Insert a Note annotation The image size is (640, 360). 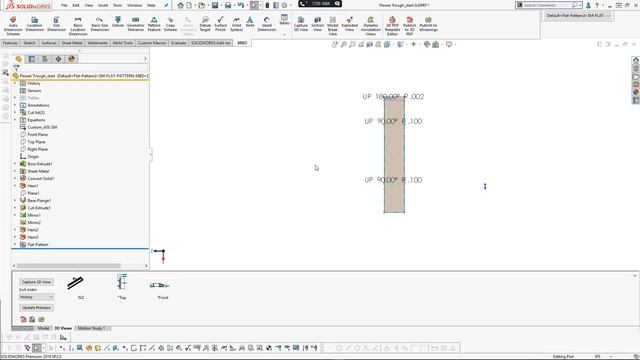pyautogui.click(x=250, y=22)
